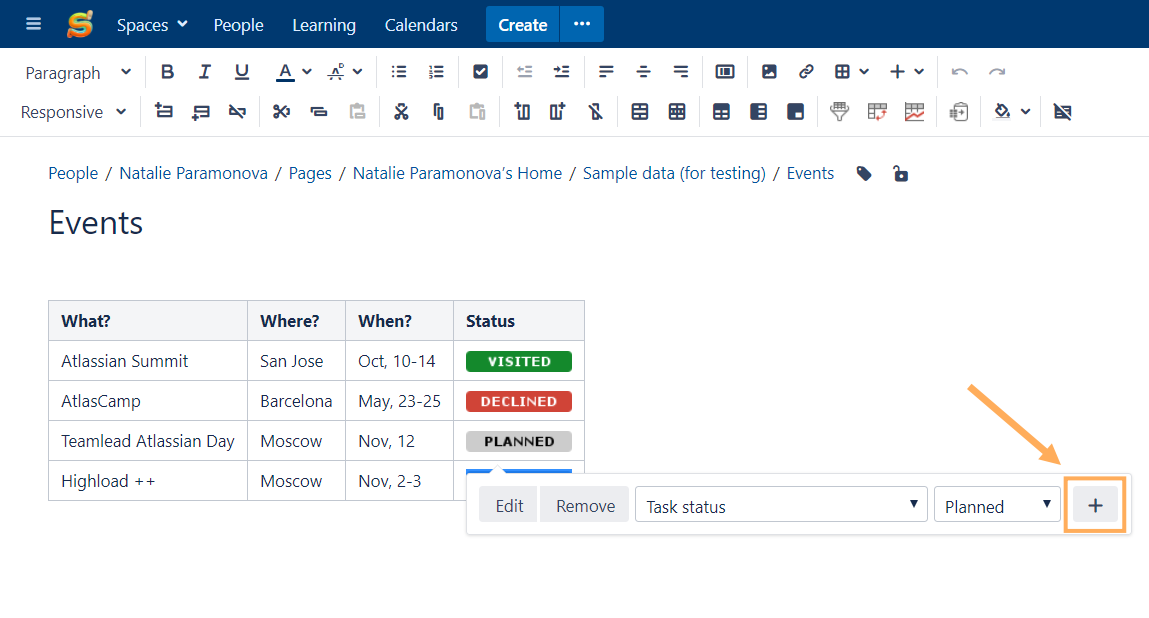
Task: Open chart from table icon
Action: pos(914,112)
